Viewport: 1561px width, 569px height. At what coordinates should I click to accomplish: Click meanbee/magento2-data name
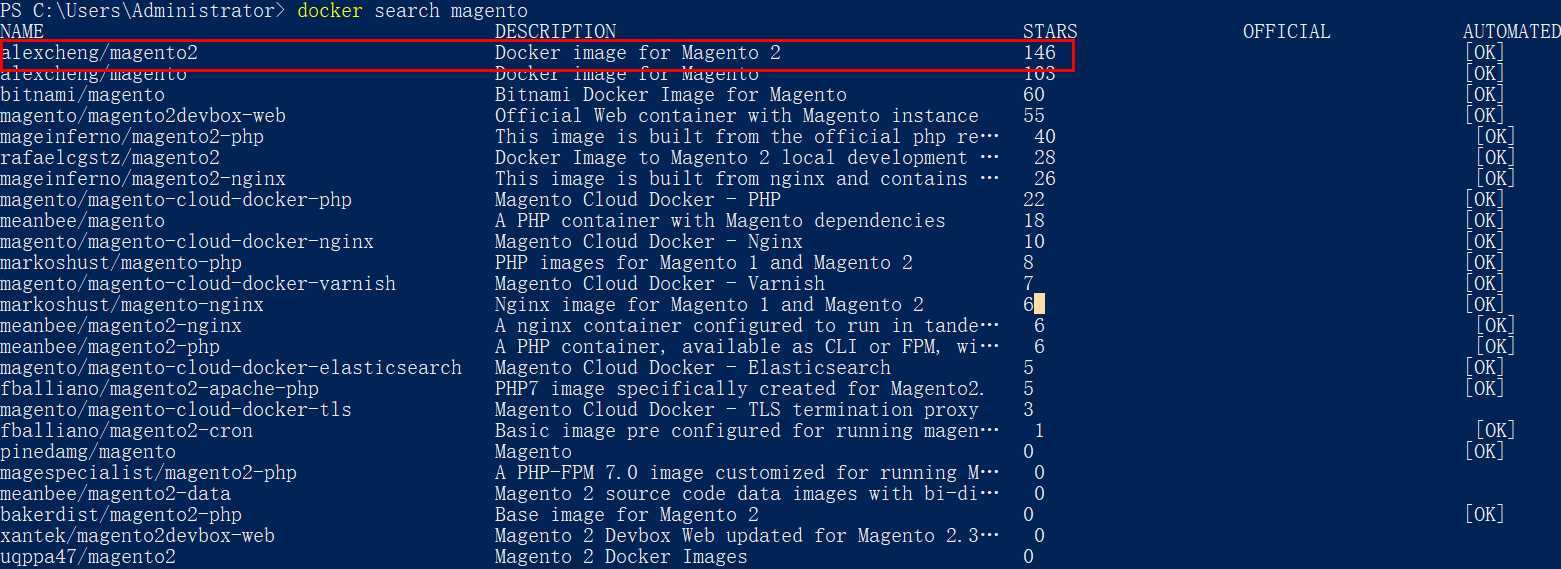click(x=115, y=494)
